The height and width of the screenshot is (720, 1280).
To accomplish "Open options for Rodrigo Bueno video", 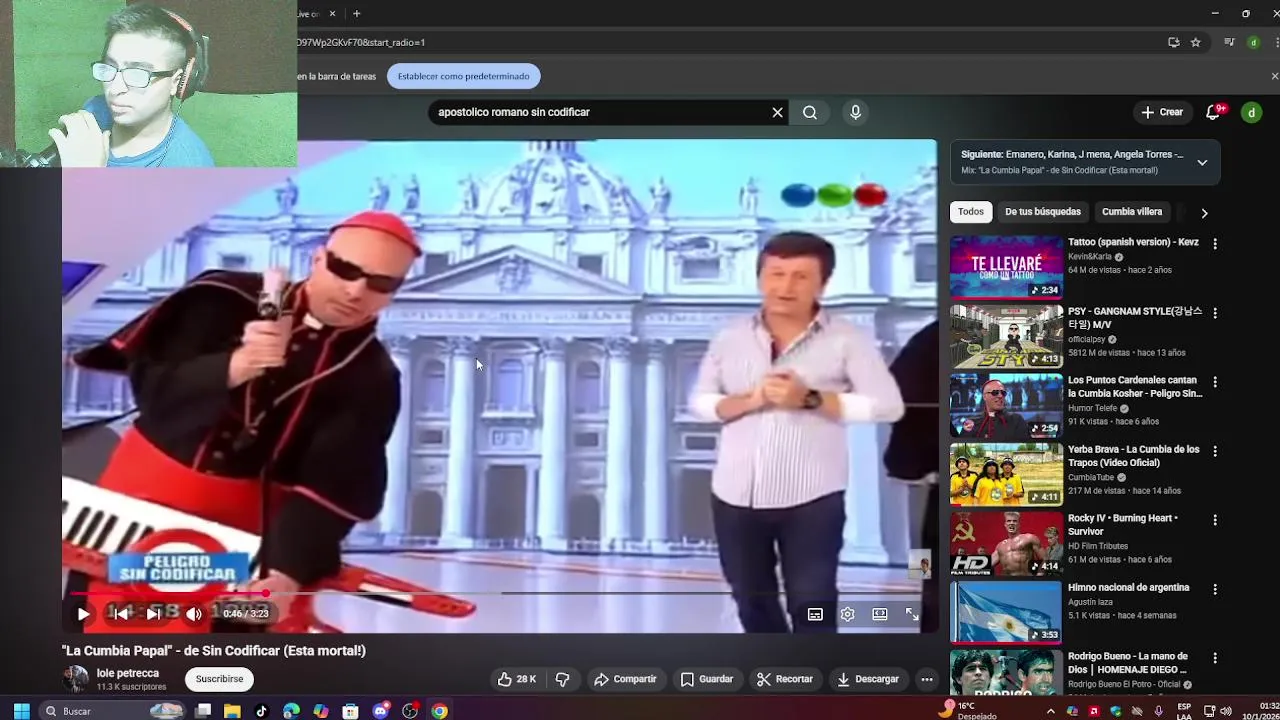I will (1215, 658).
